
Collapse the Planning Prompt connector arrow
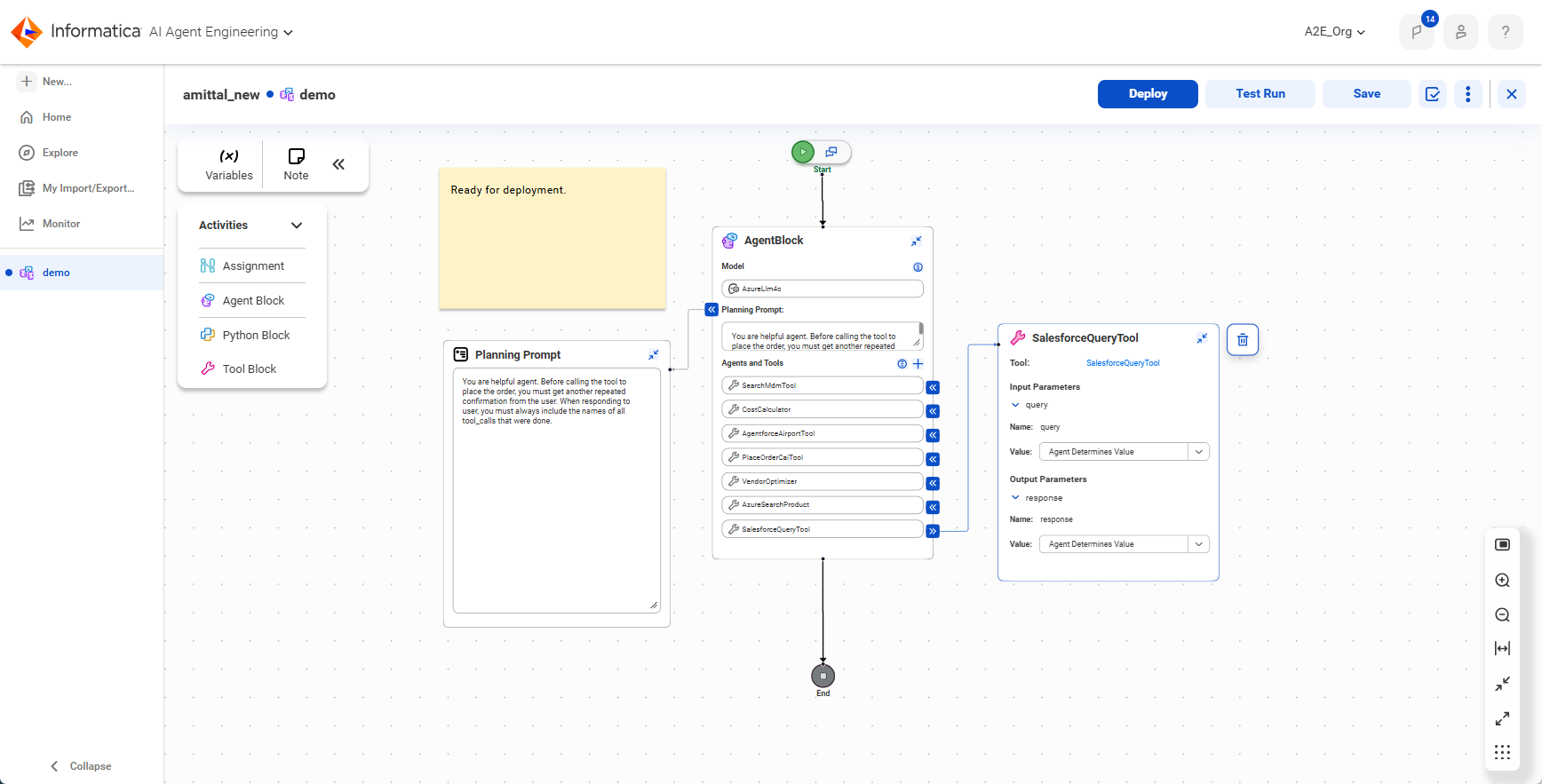click(x=711, y=310)
